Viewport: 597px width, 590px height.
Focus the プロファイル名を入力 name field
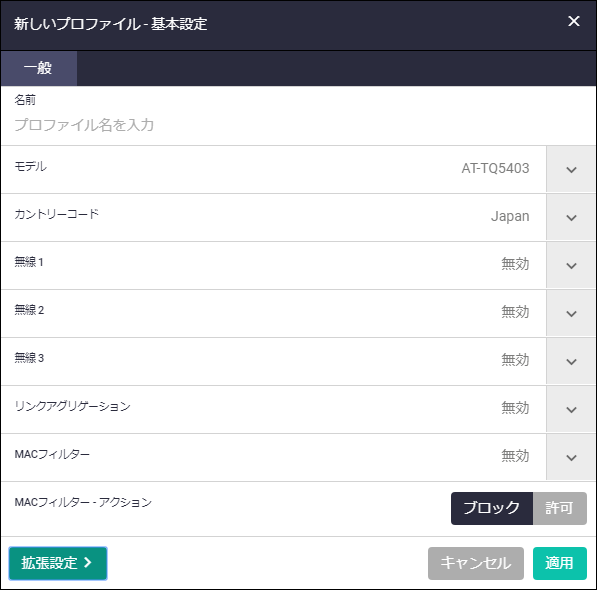pyautogui.click(x=298, y=125)
